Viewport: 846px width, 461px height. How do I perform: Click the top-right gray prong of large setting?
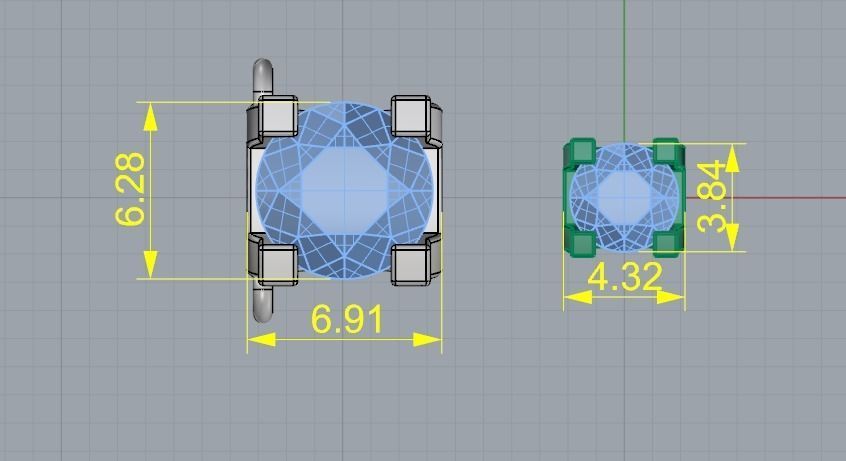411,116
